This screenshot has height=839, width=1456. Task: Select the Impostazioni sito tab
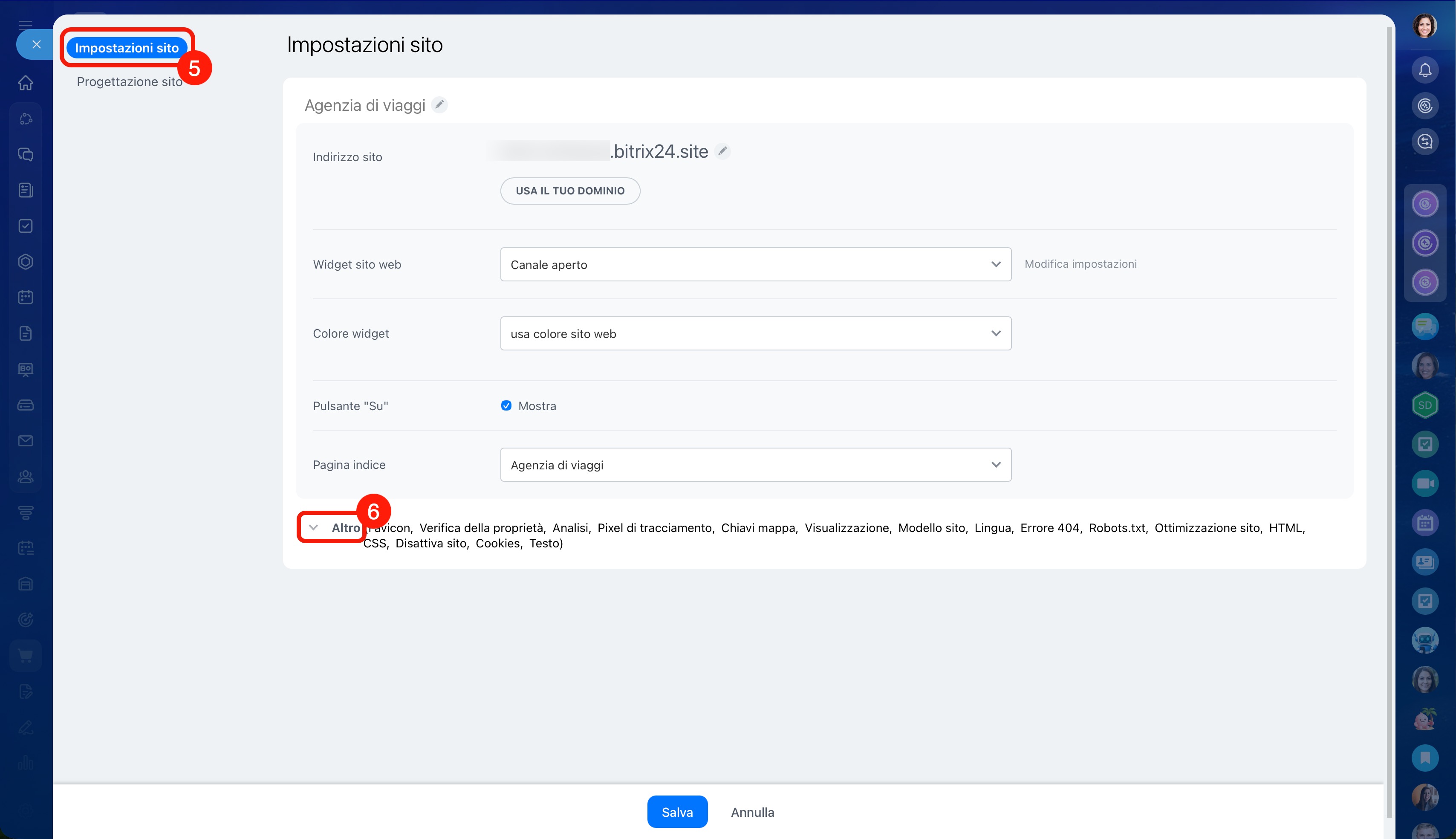[x=127, y=48]
